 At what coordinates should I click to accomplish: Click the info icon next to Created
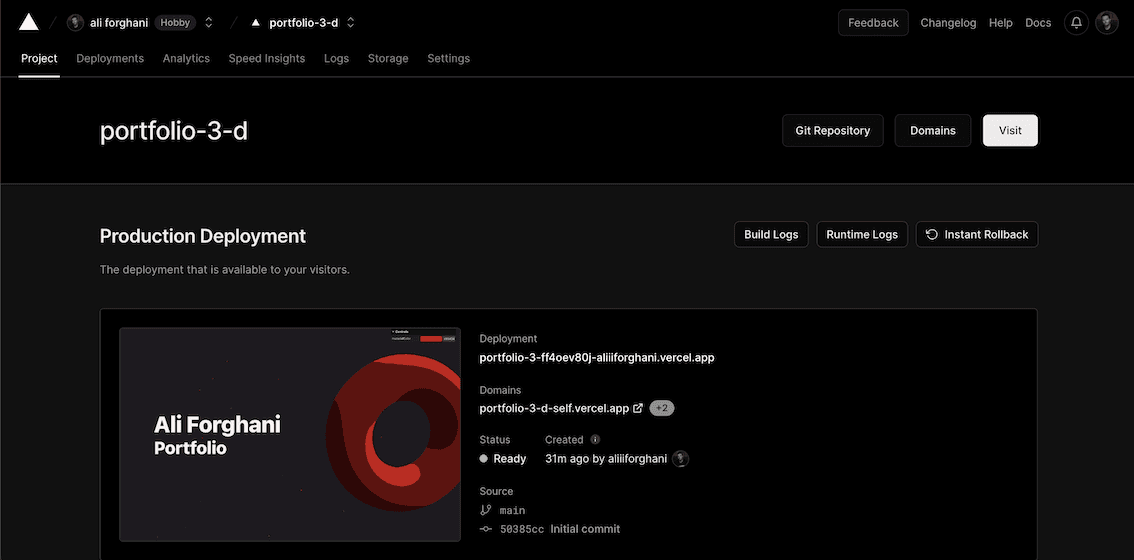(x=595, y=439)
